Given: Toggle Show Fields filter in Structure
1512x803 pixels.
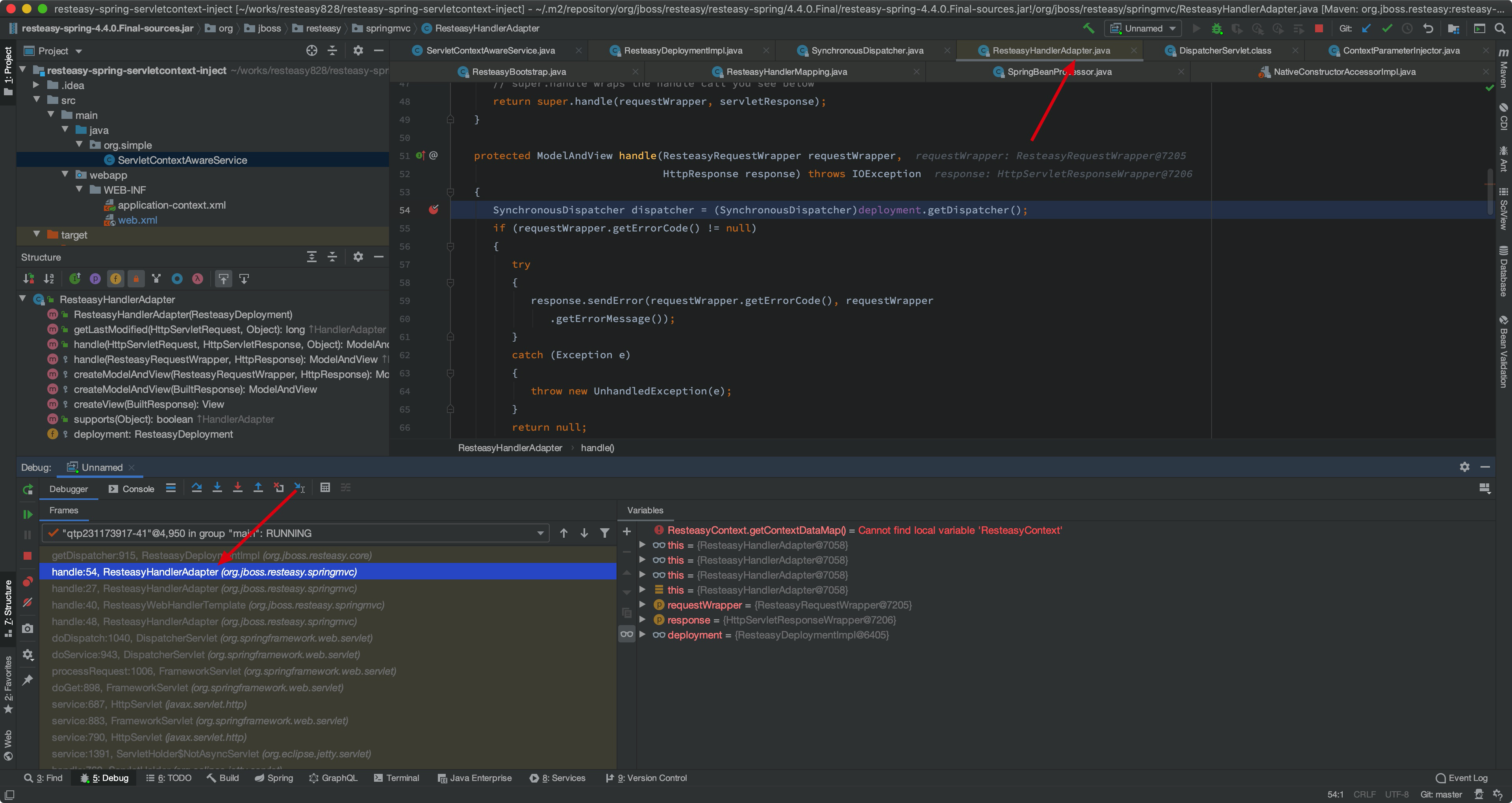Looking at the screenshot, I should pyautogui.click(x=116, y=279).
